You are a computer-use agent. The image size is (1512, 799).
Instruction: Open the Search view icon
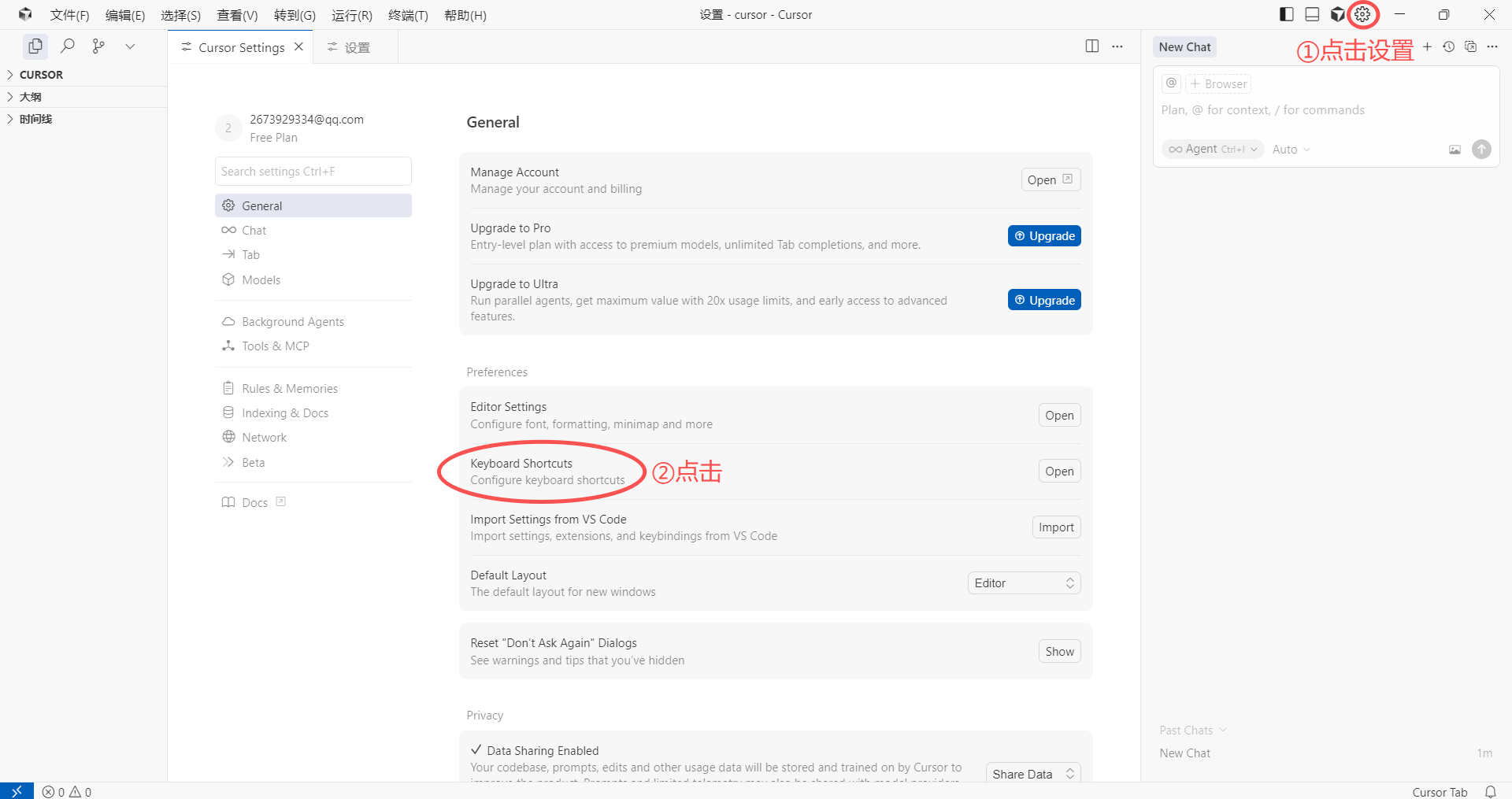68,46
